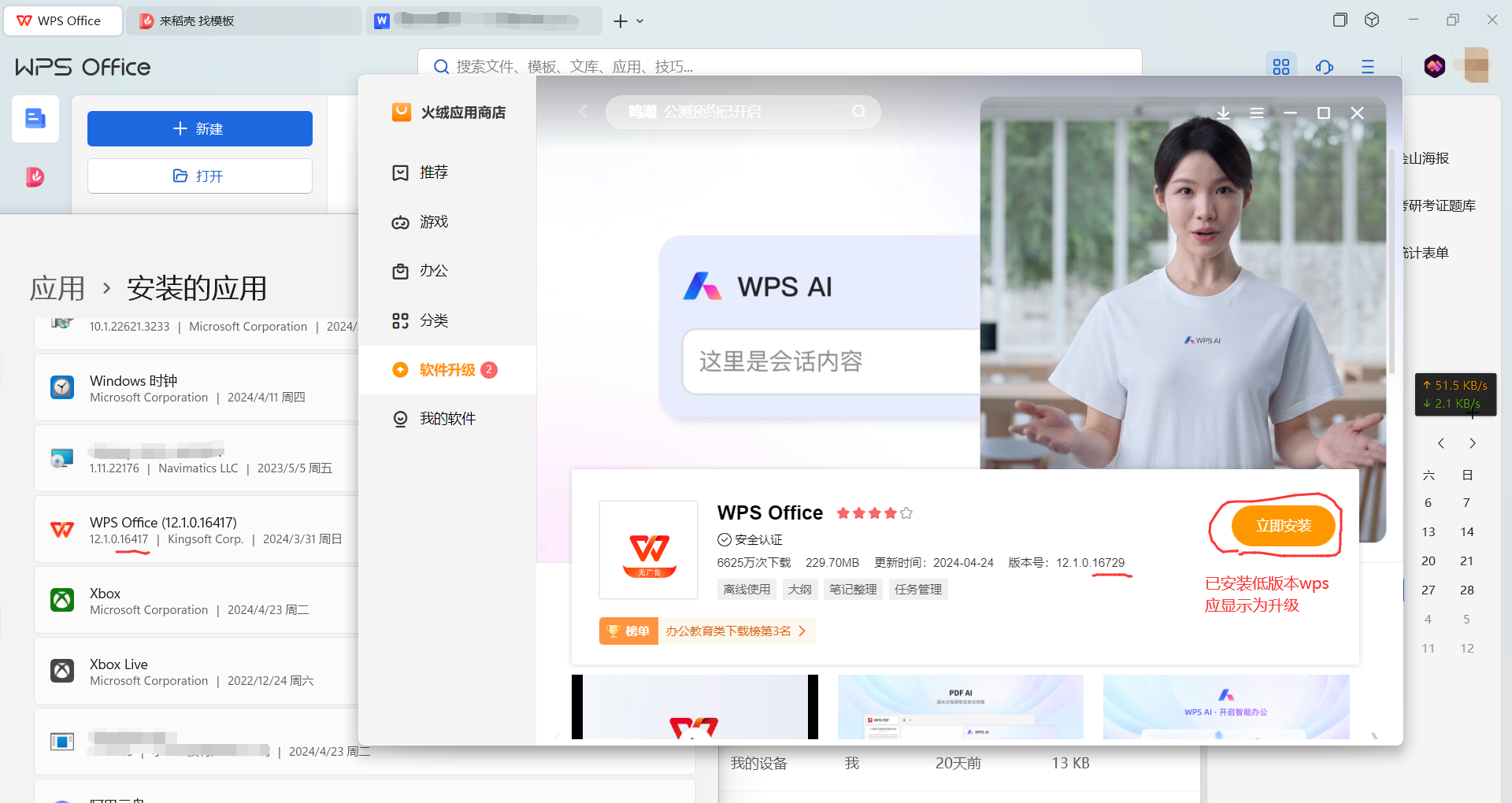Select day 14 in the calendar
This screenshot has width=1512, height=803.
(x=1467, y=532)
